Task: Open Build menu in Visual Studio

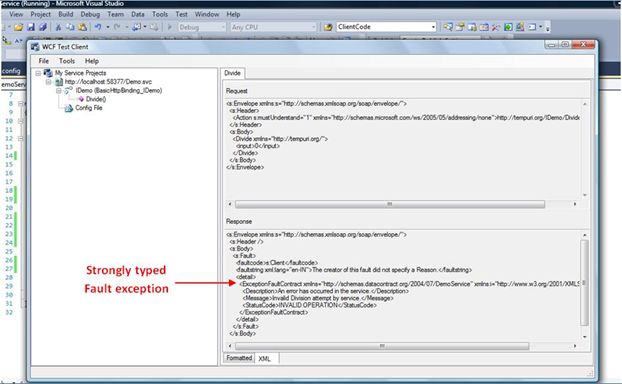Action: (65, 14)
